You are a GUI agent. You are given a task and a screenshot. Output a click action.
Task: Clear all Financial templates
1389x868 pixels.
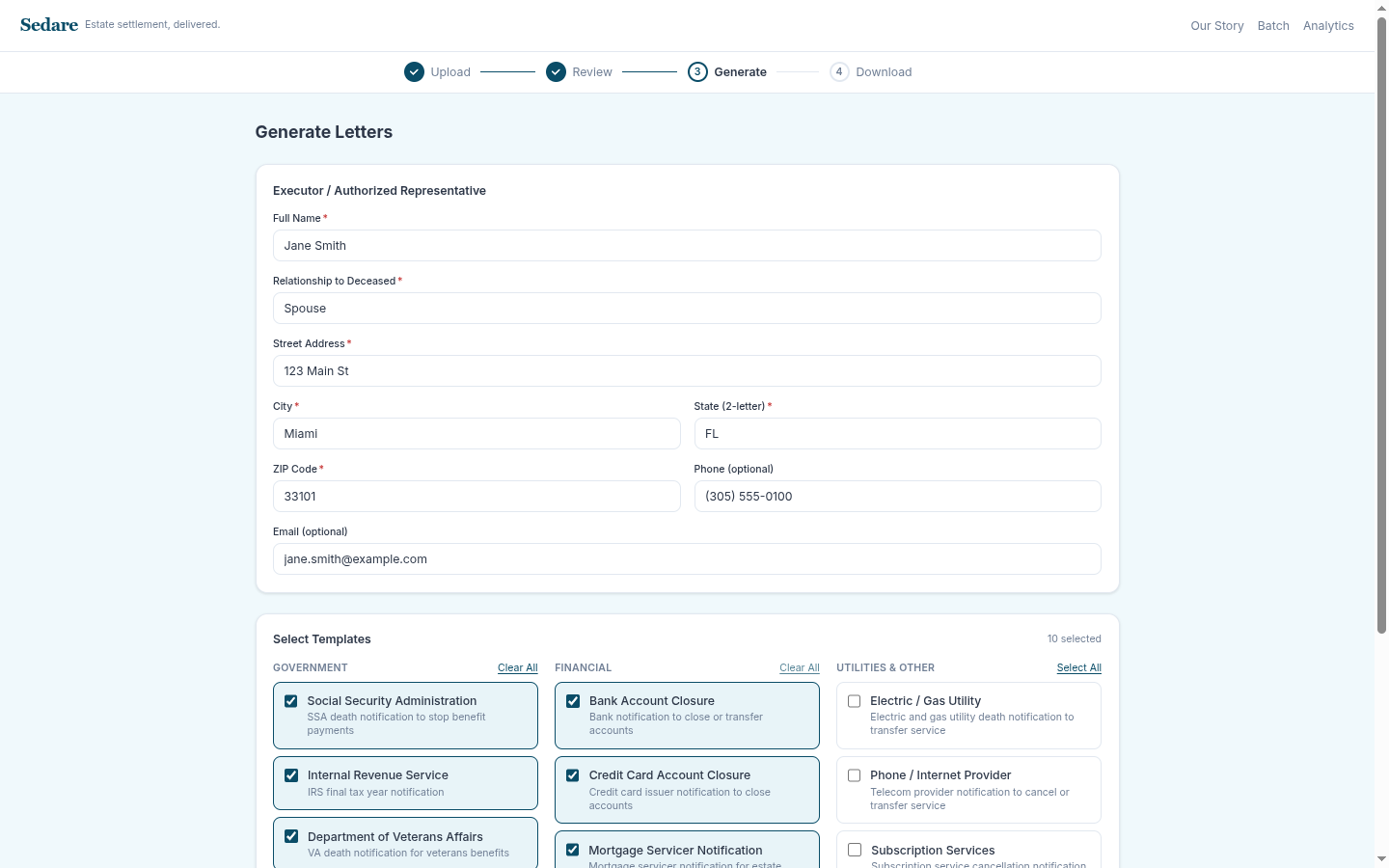(x=799, y=667)
